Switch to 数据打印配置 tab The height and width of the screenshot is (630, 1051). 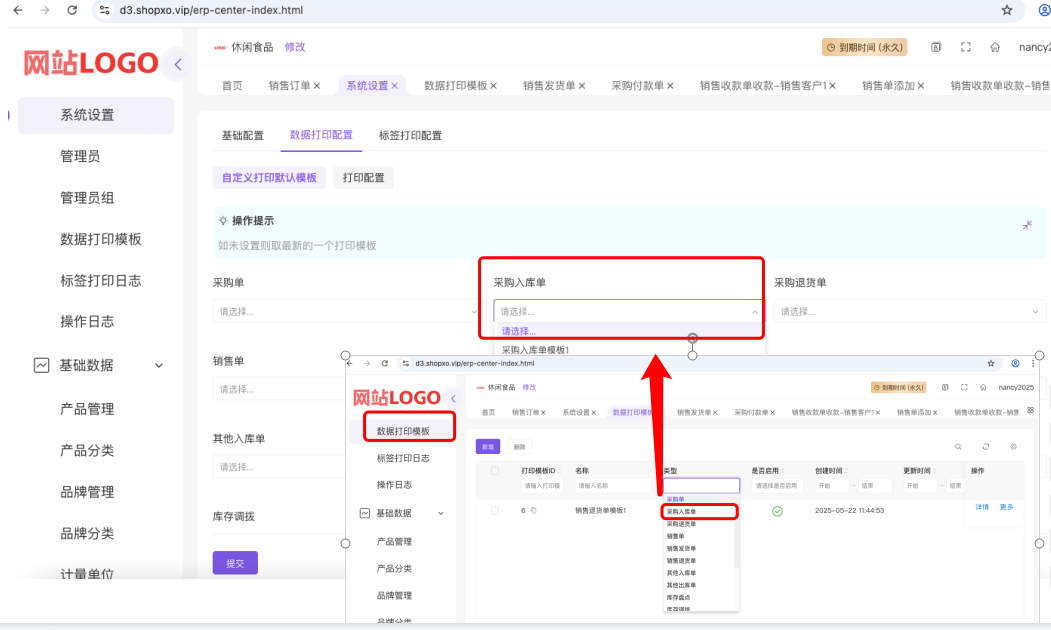[321, 135]
